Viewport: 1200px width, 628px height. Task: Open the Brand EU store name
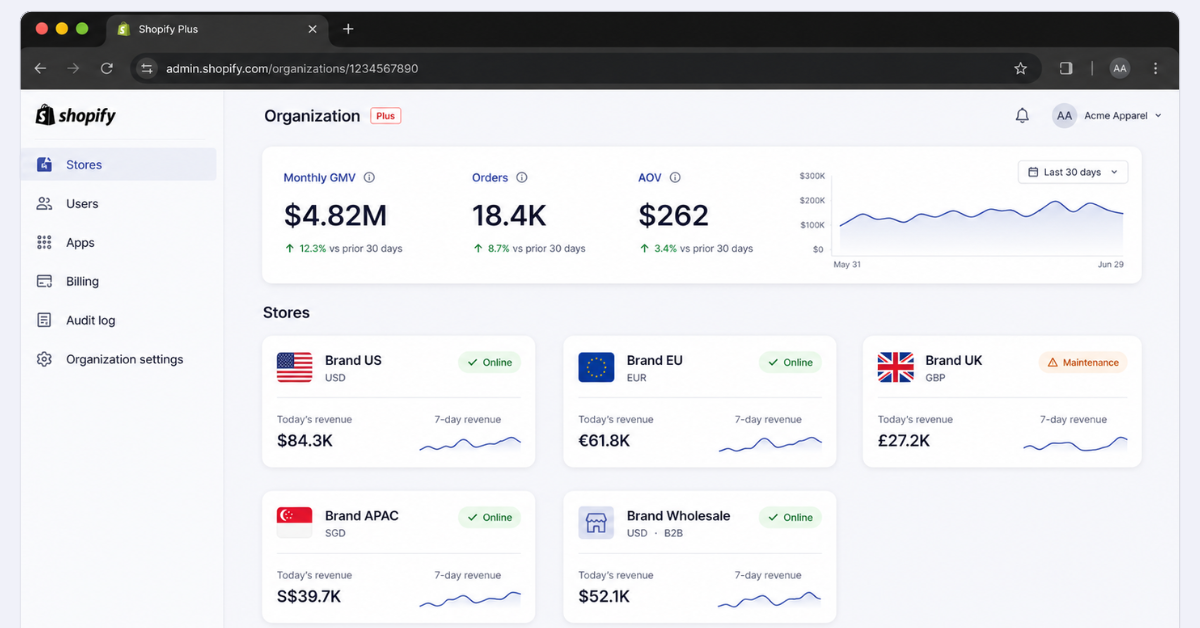pos(655,360)
